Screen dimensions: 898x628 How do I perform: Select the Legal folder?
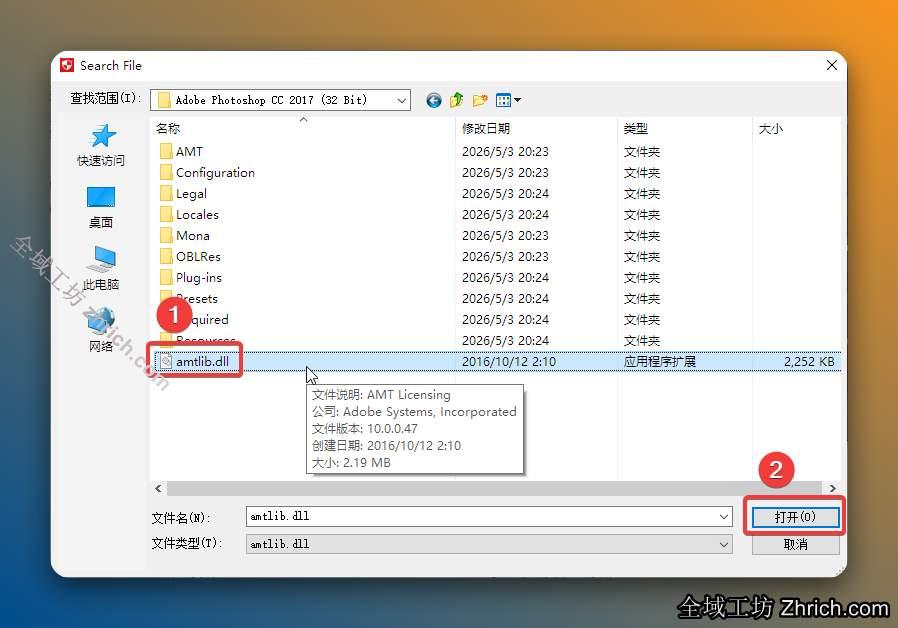[x=191, y=194]
